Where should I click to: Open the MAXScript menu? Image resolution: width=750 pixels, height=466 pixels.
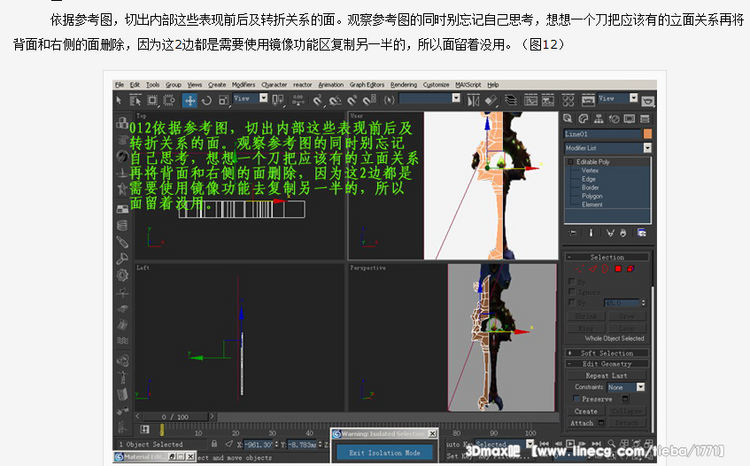click(x=468, y=85)
